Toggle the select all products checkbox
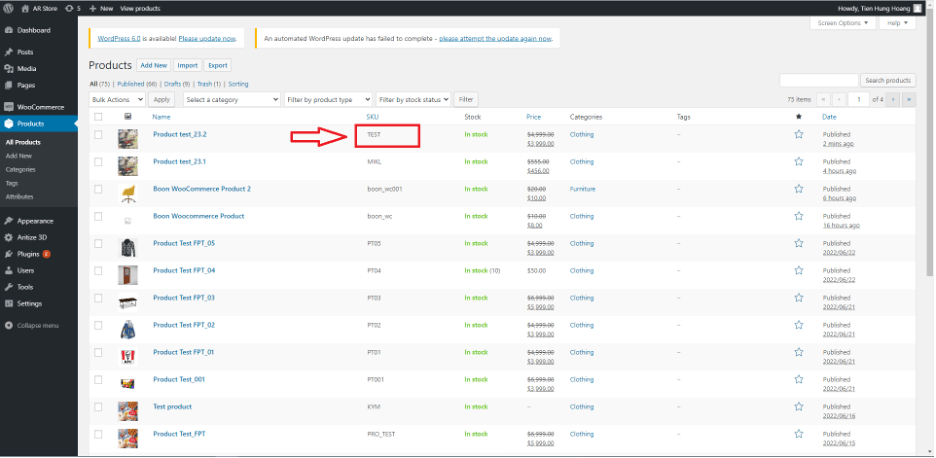The height and width of the screenshot is (458, 936). click(98, 117)
